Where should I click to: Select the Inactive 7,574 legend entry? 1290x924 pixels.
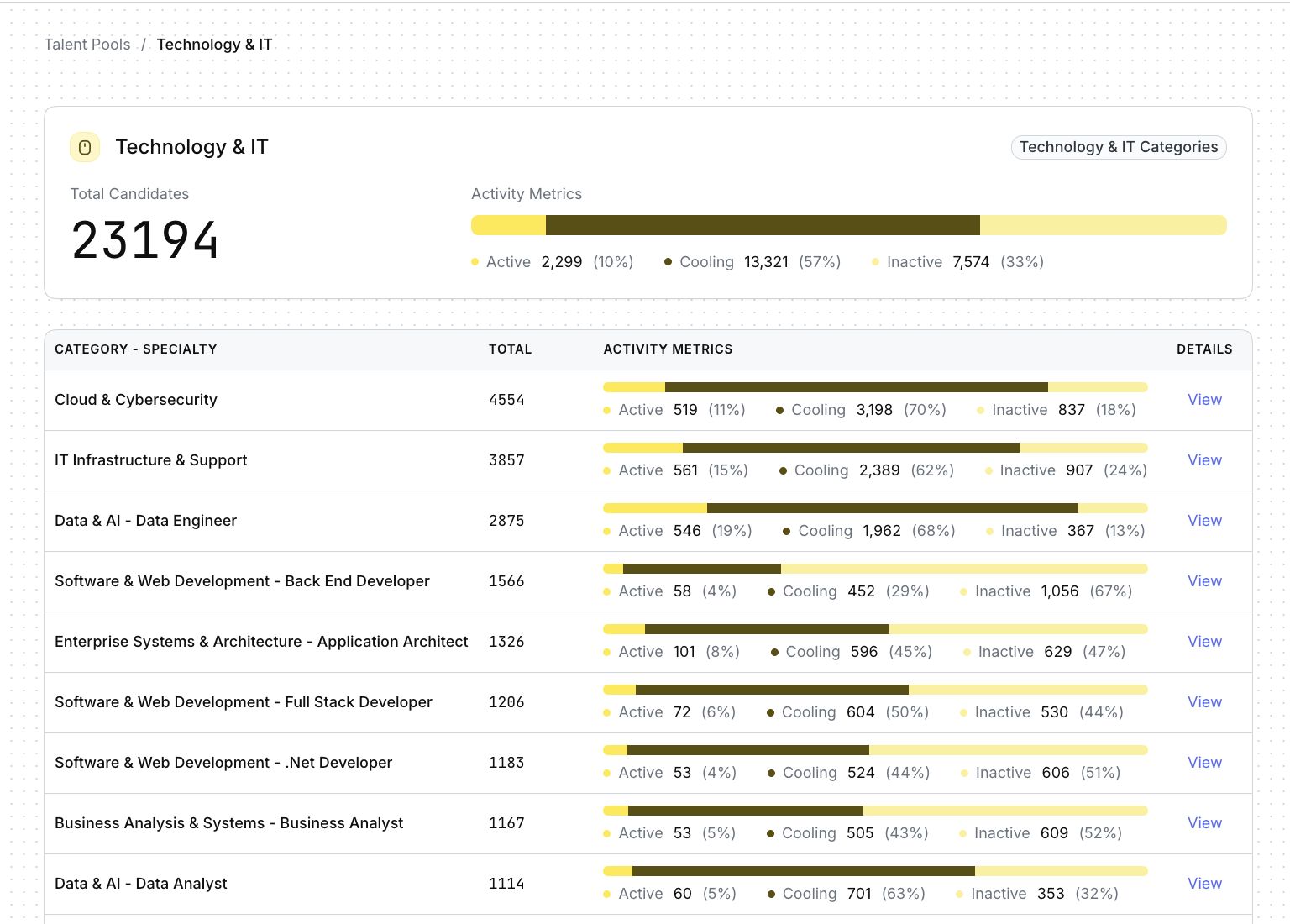(x=957, y=262)
